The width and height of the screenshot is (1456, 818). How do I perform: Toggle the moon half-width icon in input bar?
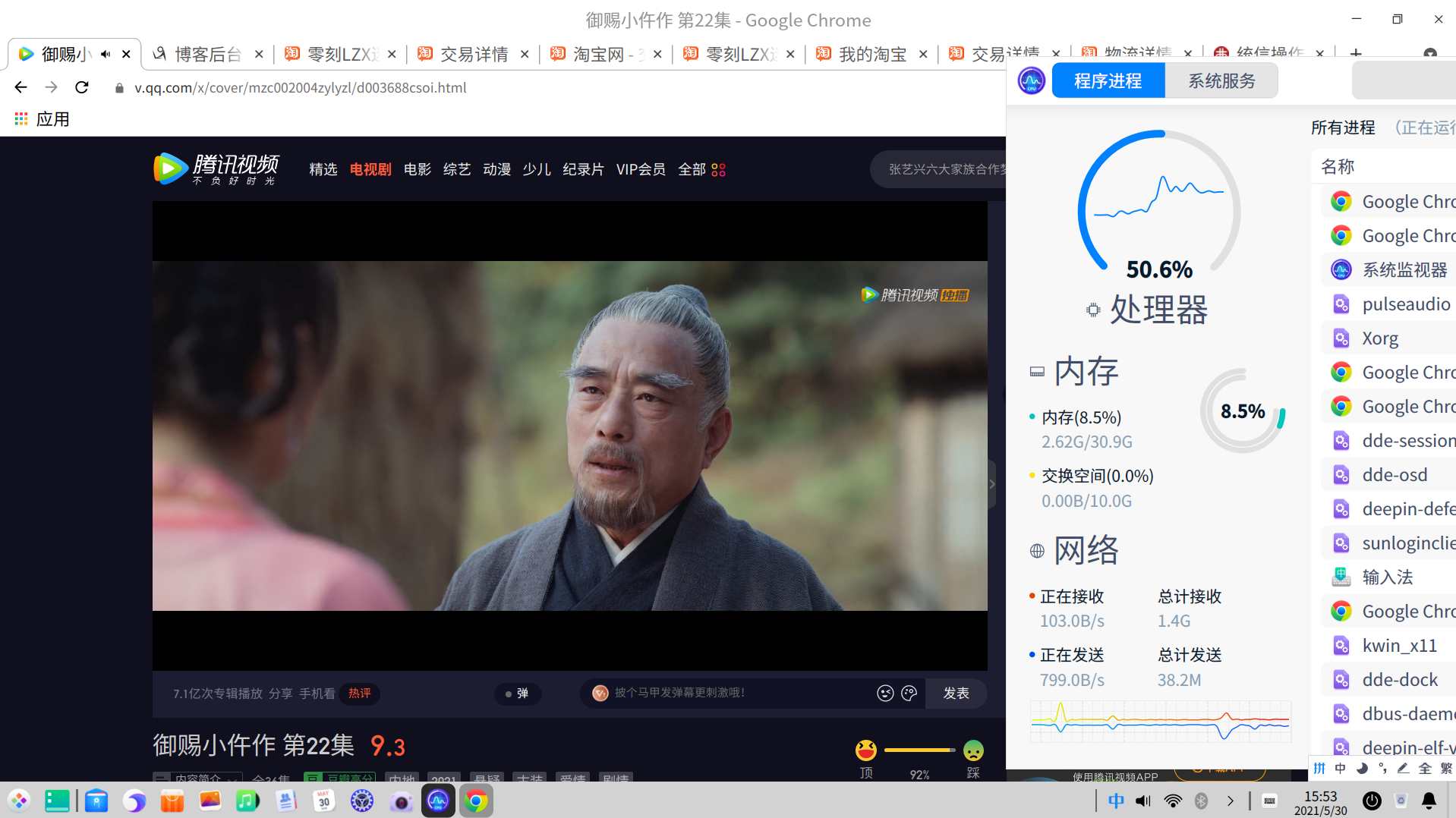pos(1362,768)
